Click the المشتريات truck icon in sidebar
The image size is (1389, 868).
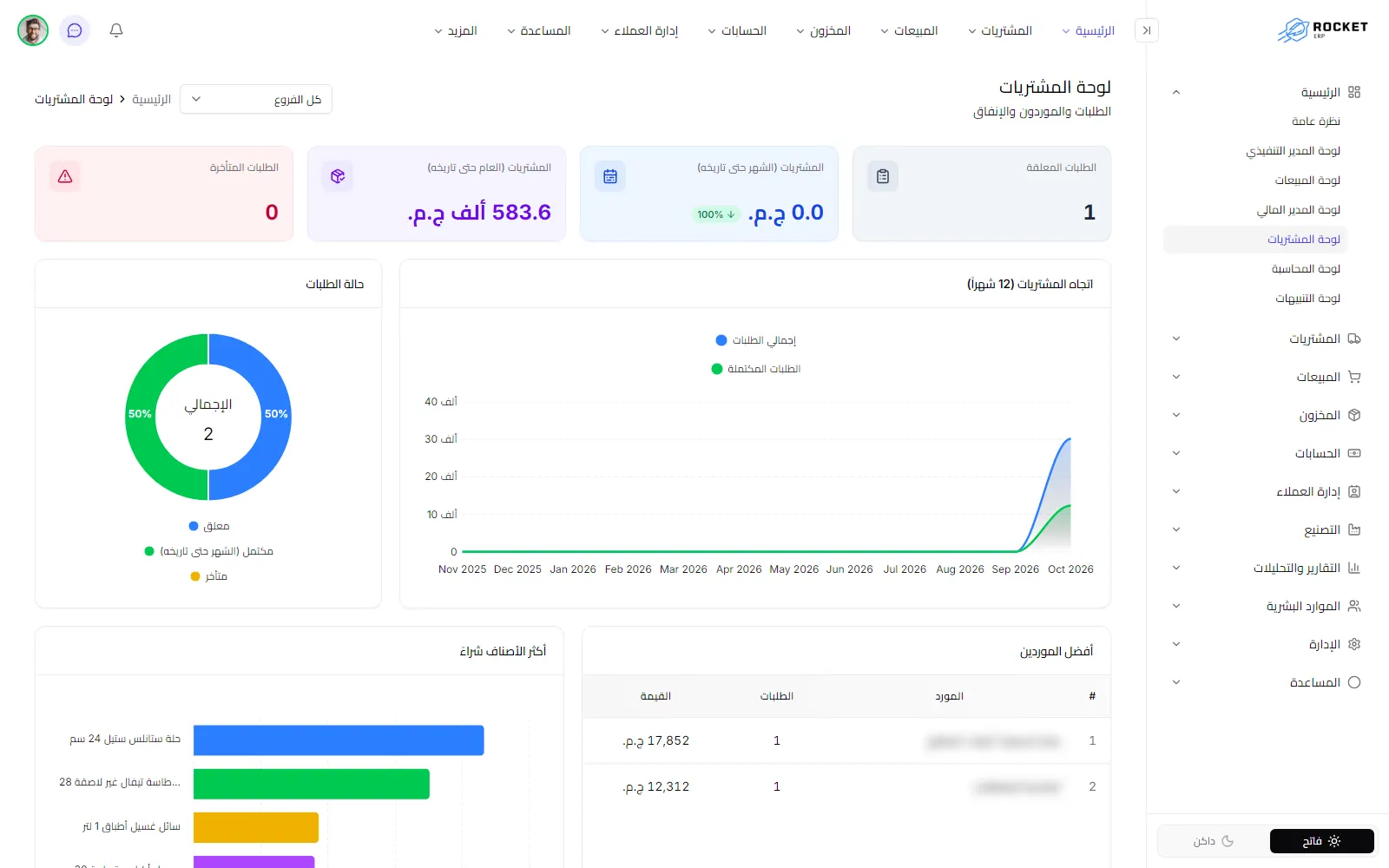tap(1354, 339)
